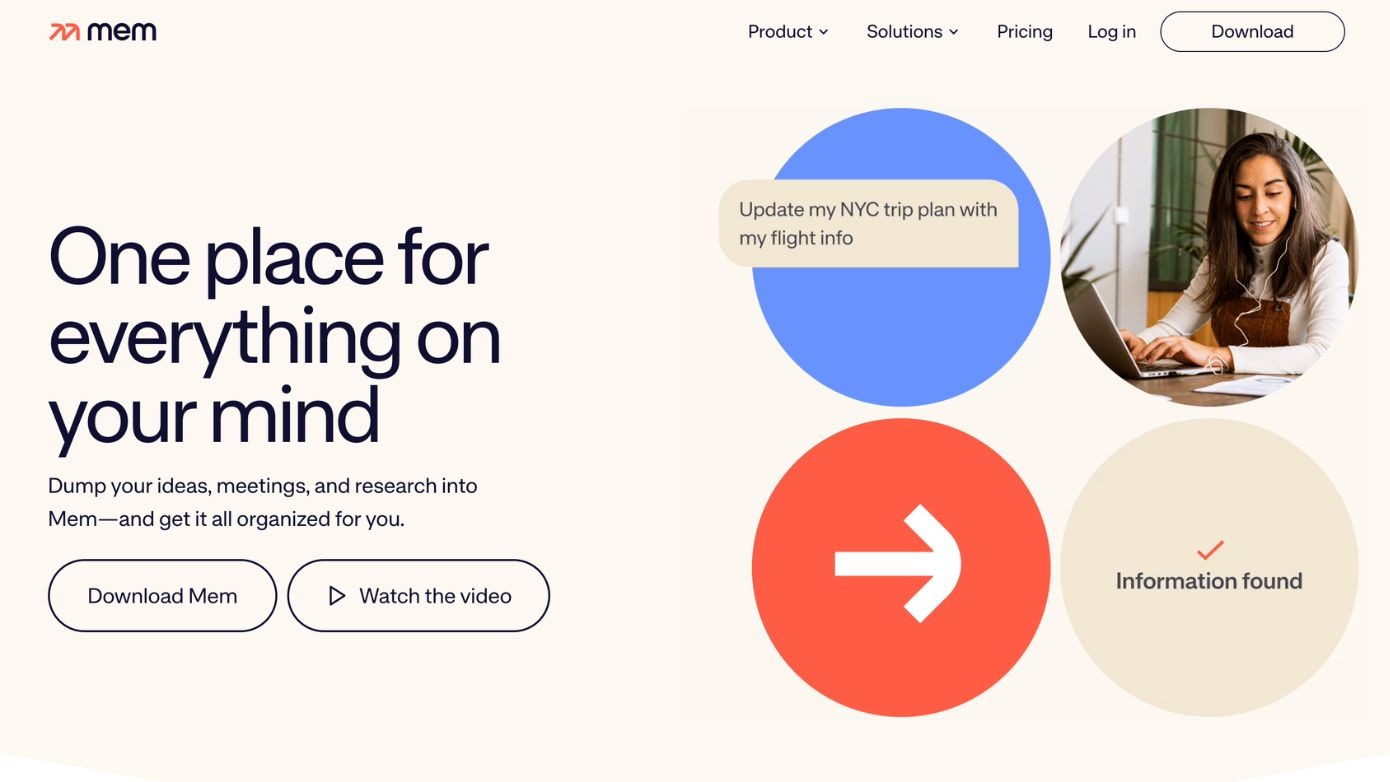Click the Mem logo in the header
The image size is (1390, 782).
click(x=103, y=32)
